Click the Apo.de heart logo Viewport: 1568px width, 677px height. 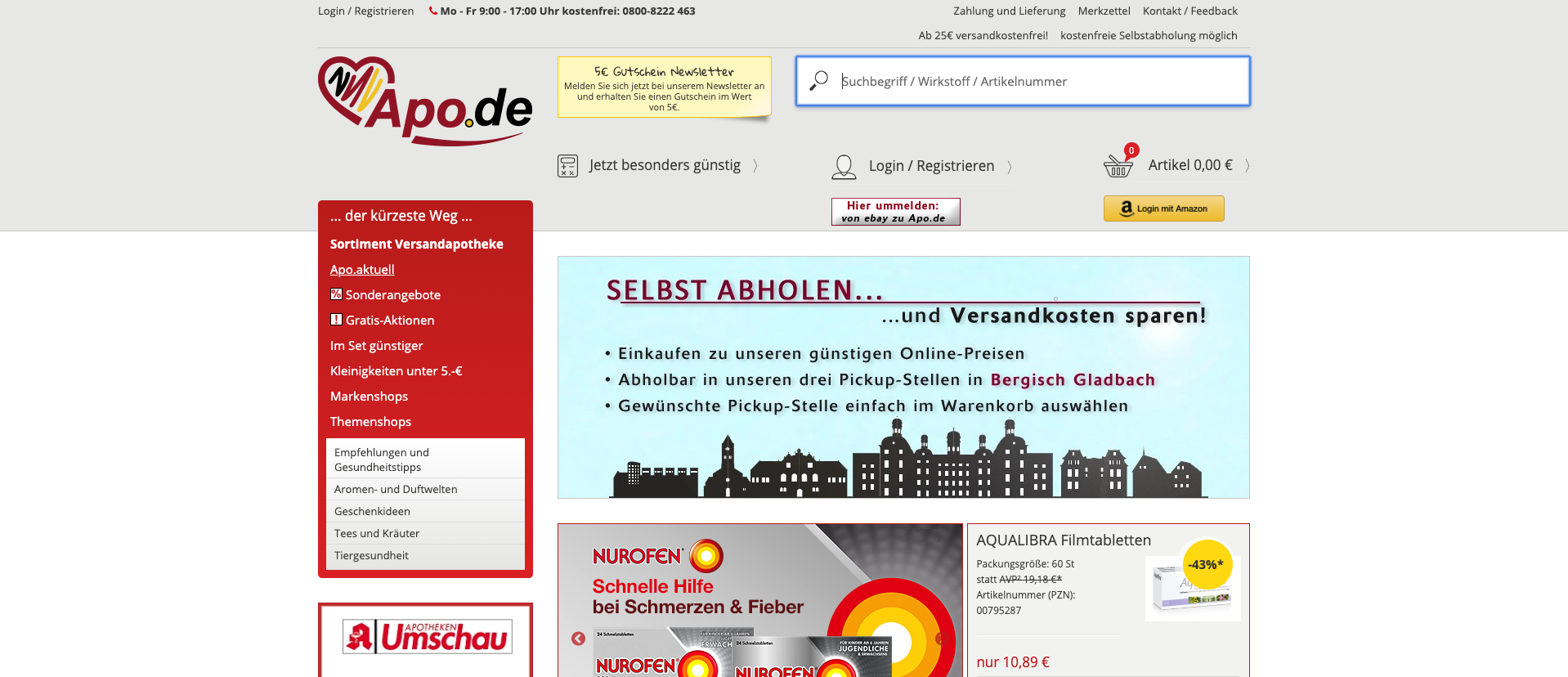click(424, 101)
